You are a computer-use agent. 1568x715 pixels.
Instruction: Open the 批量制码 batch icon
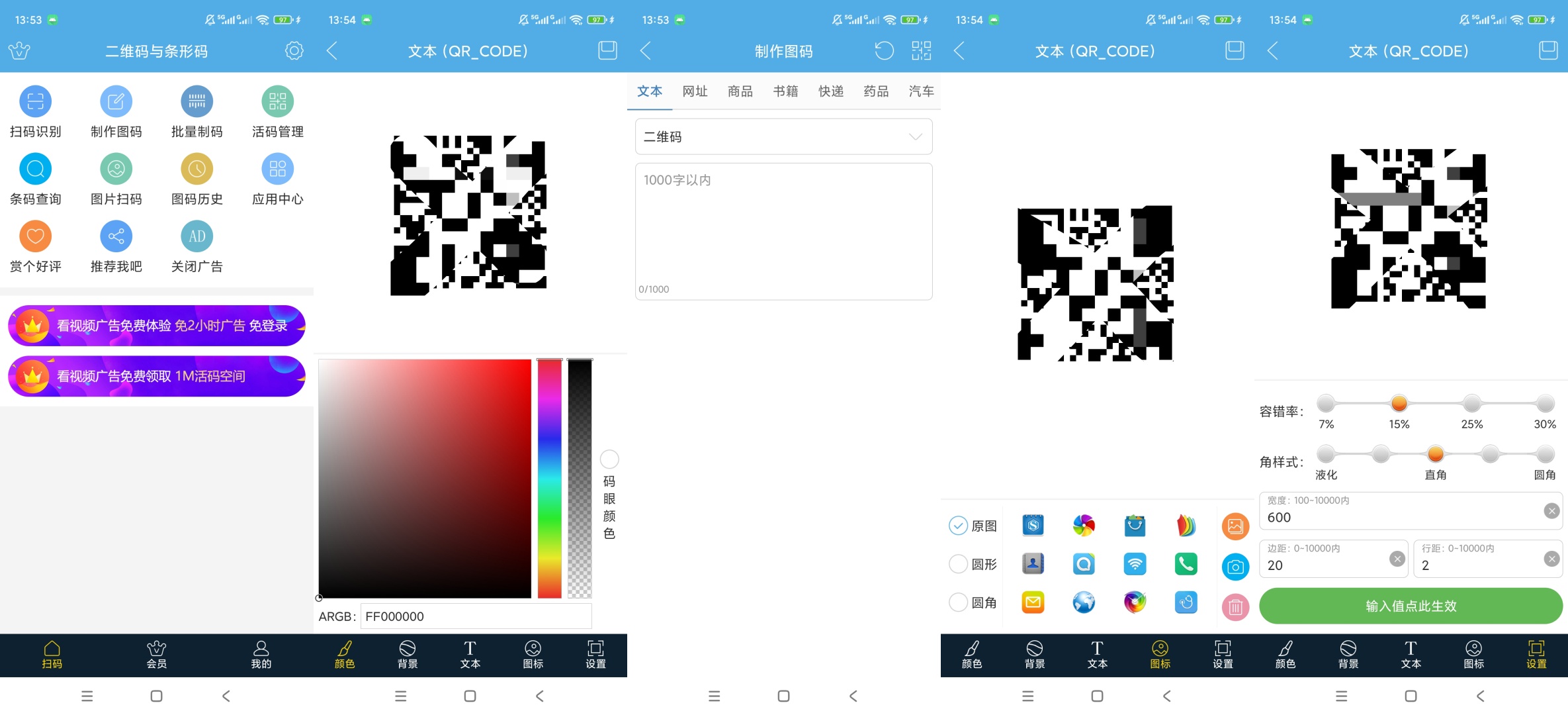[x=197, y=101]
